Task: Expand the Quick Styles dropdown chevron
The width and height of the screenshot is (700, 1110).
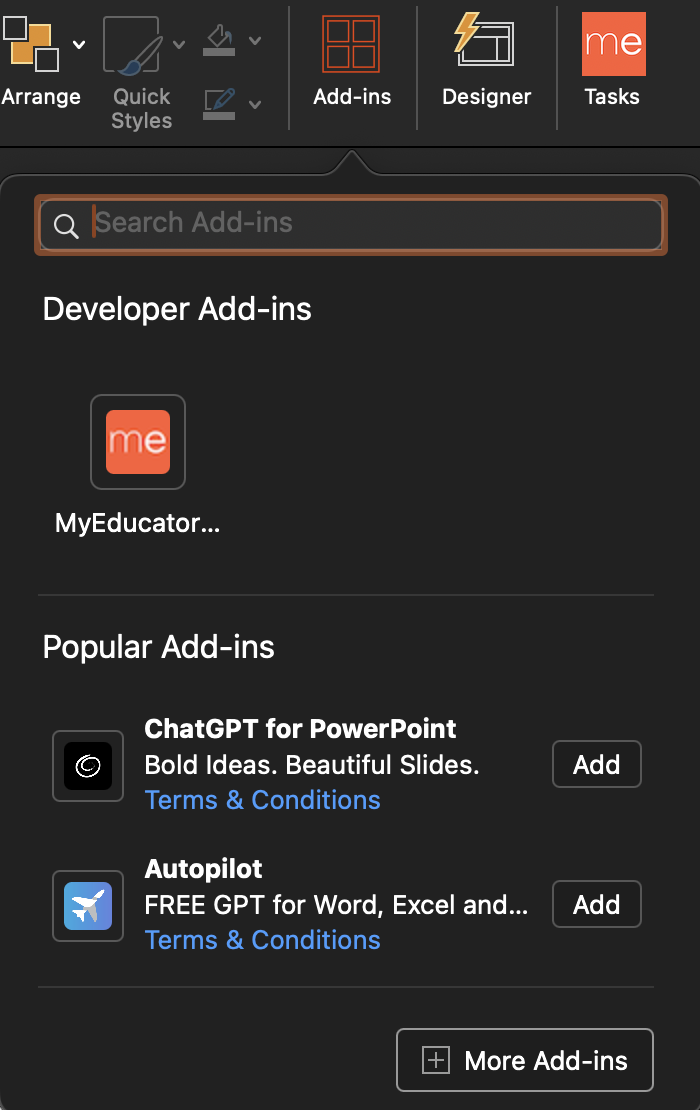Action: [x=179, y=45]
